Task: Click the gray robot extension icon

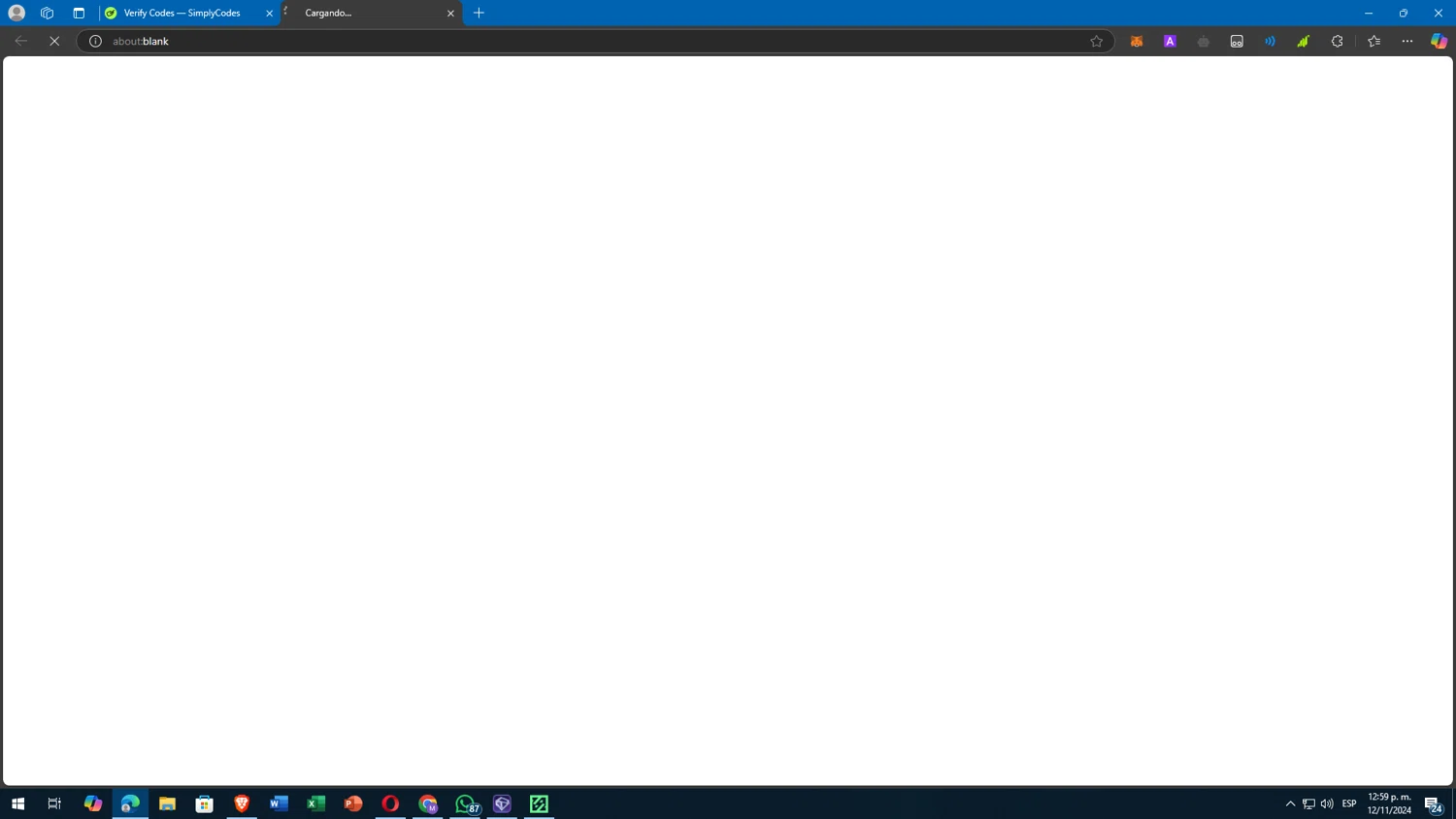Action: (x=1203, y=42)
